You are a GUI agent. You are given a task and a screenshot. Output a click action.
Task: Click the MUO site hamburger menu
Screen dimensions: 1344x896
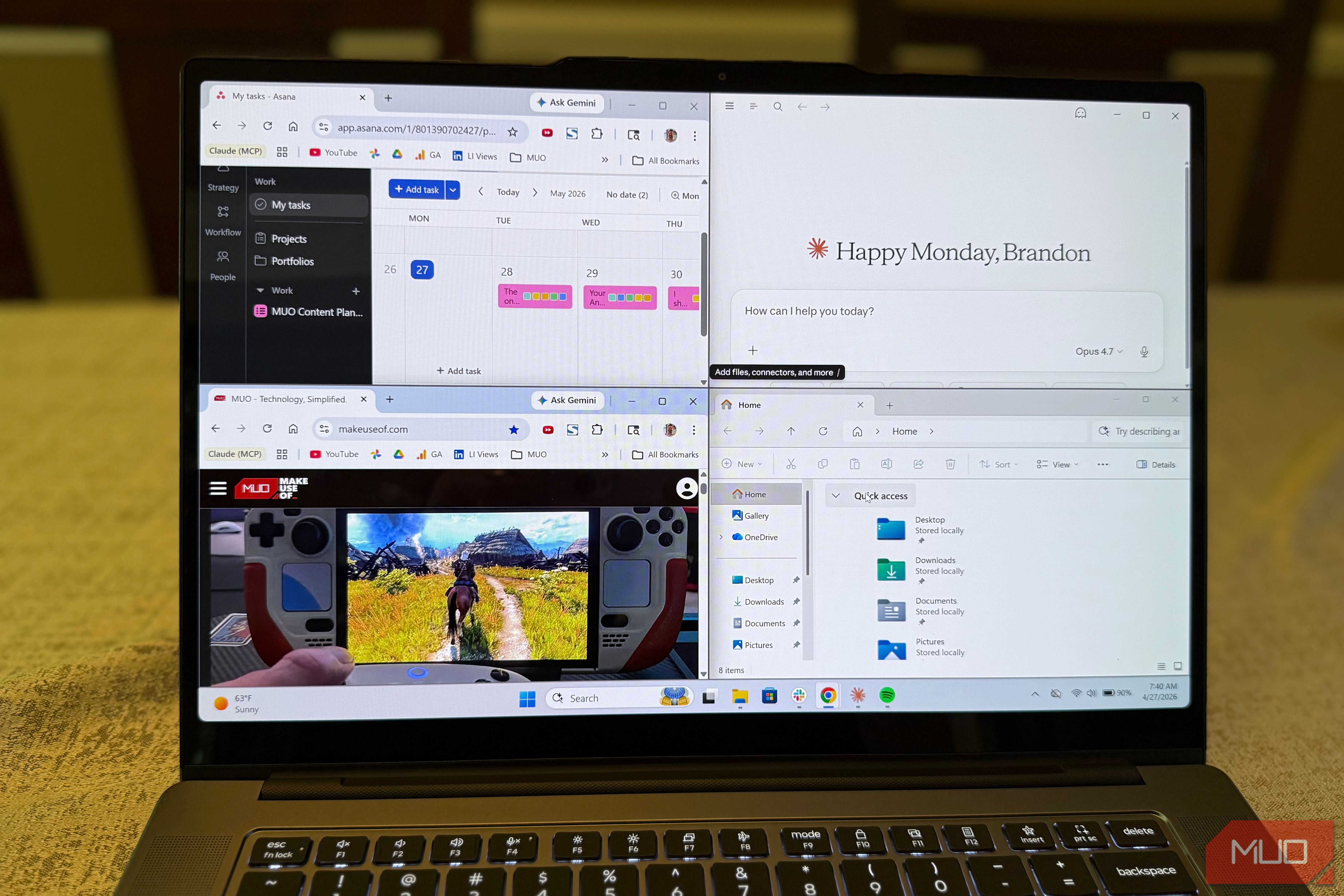tap(218, 488)
